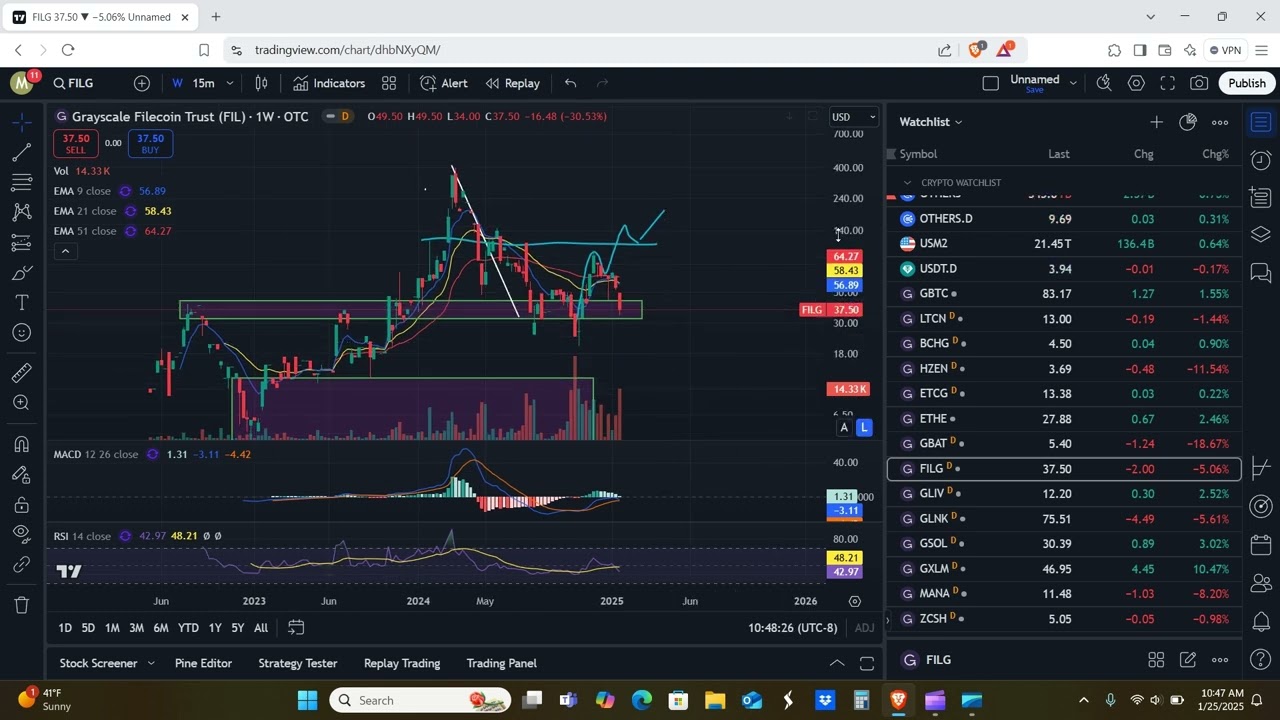This screenshot has width=1280, height=720.
Task: Open the forecasting and measurement tools
Action: pyautogui.click(x=21, y=242)
